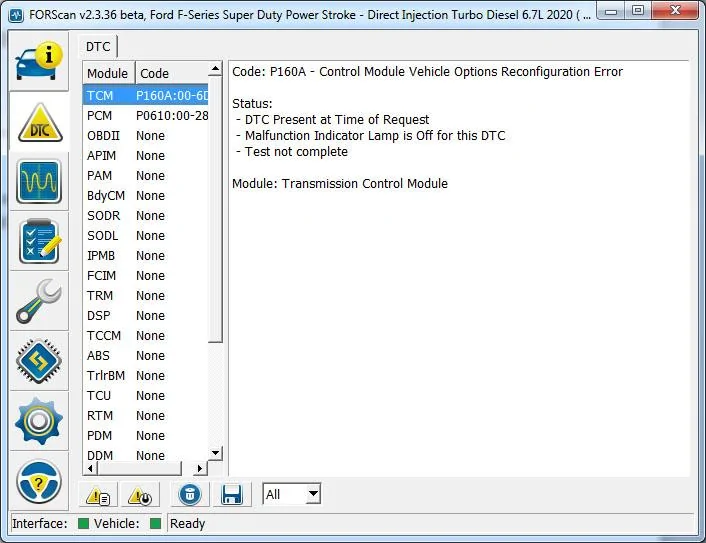Select the ABS module row

click(145, 356)
